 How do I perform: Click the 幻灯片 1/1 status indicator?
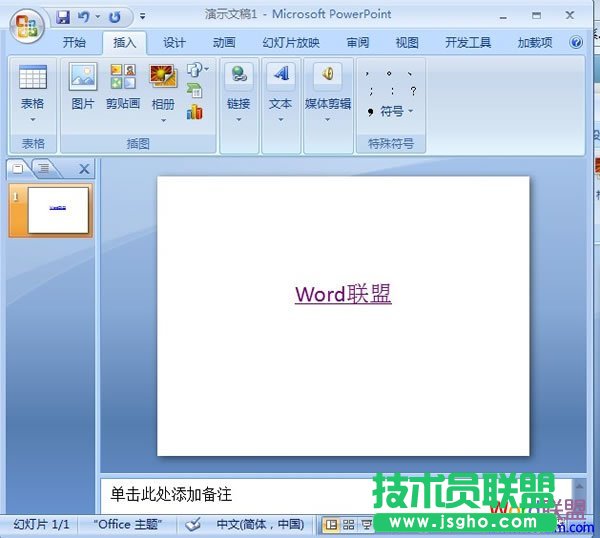pos(41,524)
